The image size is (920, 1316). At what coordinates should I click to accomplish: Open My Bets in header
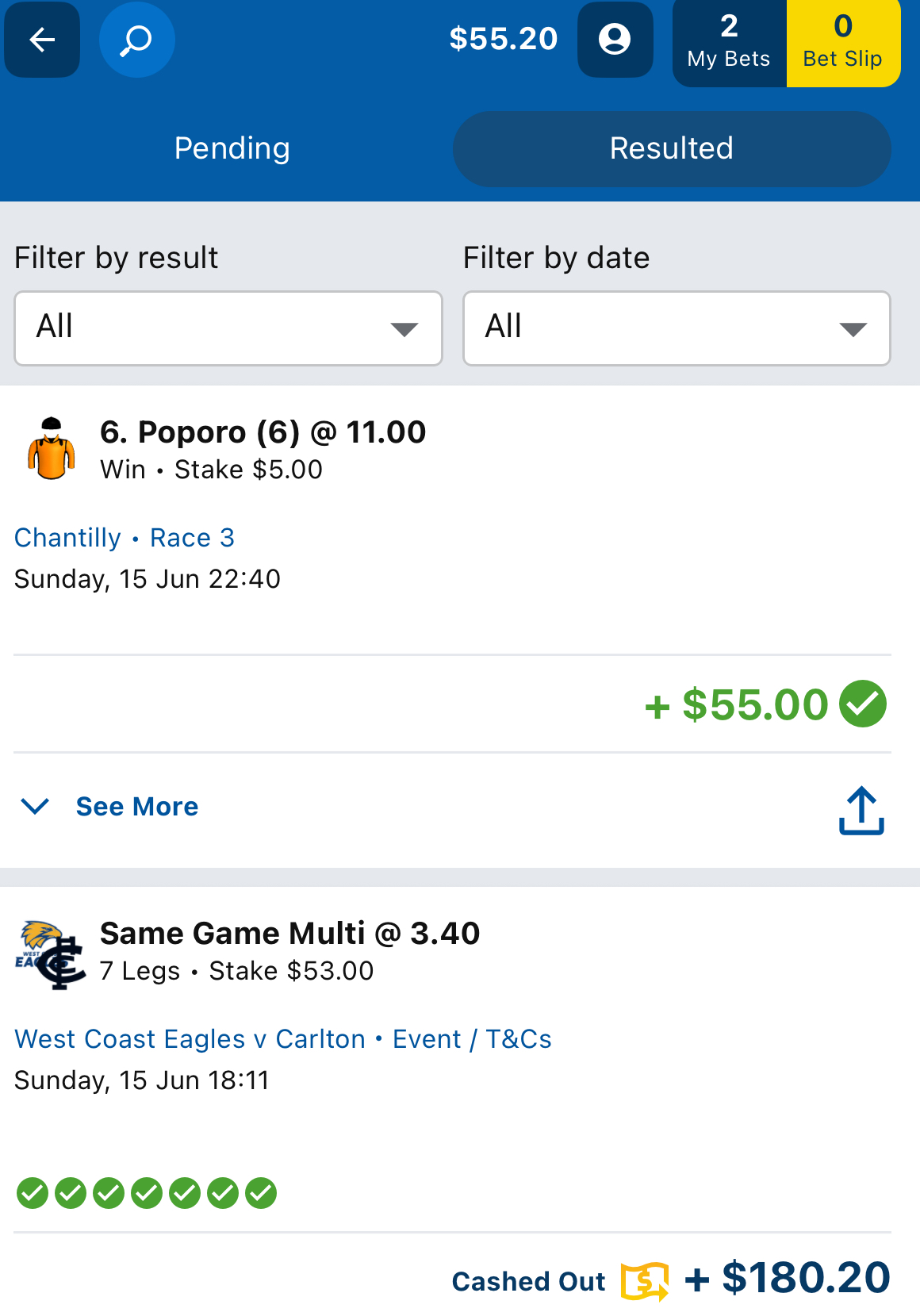point(729,43)
